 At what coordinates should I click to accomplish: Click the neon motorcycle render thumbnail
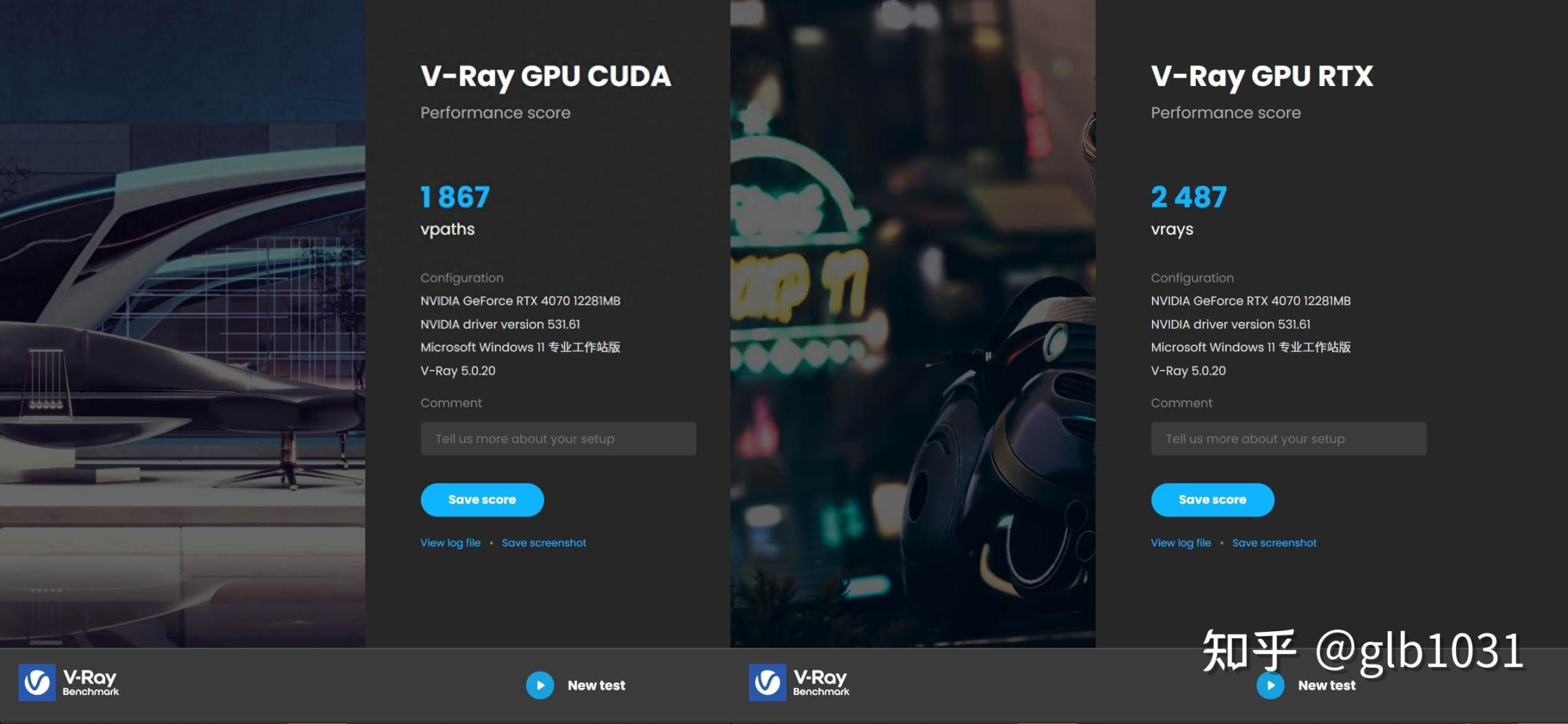coord(913,323)
